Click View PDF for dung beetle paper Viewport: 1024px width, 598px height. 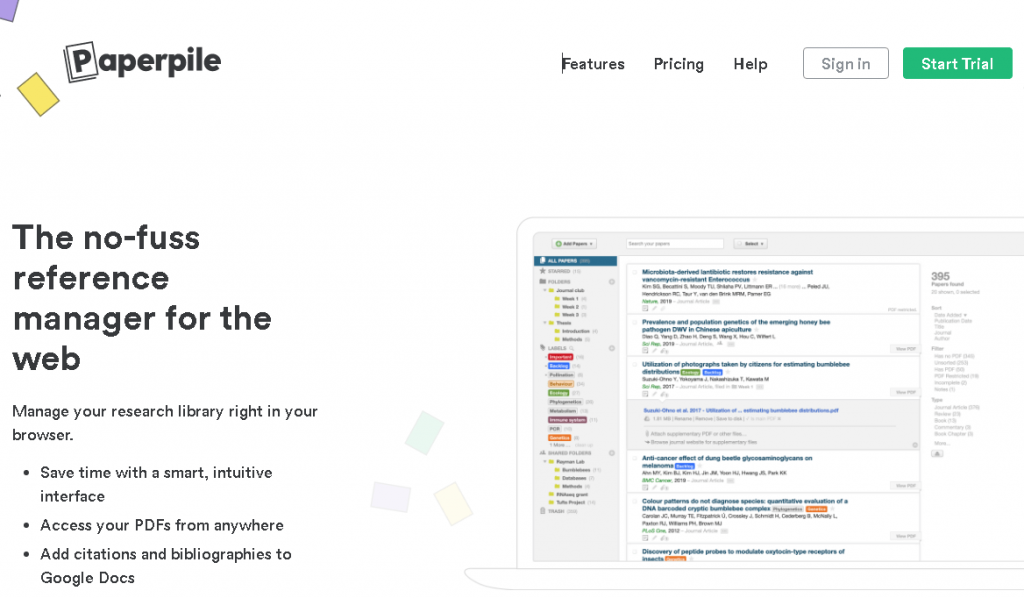(905, 486)
